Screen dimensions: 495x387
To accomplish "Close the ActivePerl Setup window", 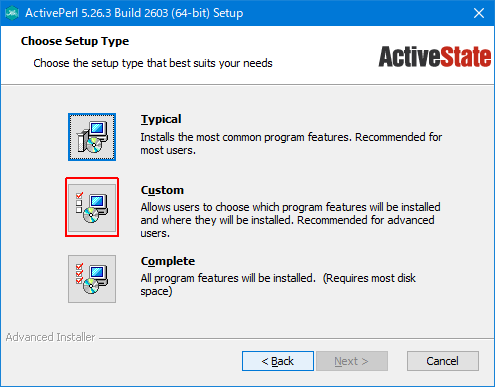I will [479, 13].
